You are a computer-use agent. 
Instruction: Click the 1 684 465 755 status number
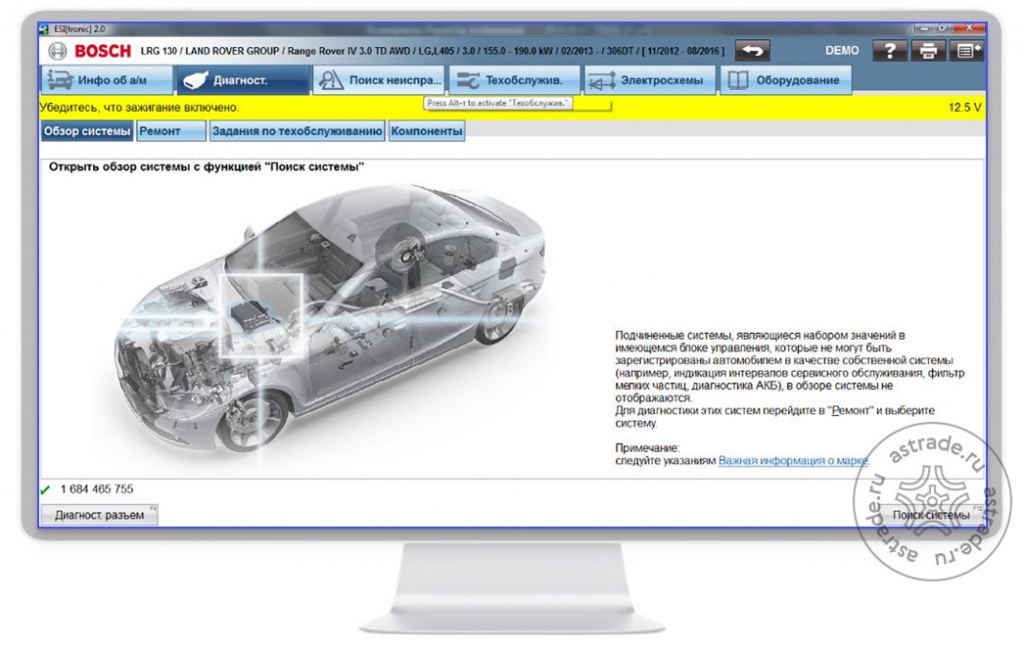pyautogui.click(x=97, y=489)
